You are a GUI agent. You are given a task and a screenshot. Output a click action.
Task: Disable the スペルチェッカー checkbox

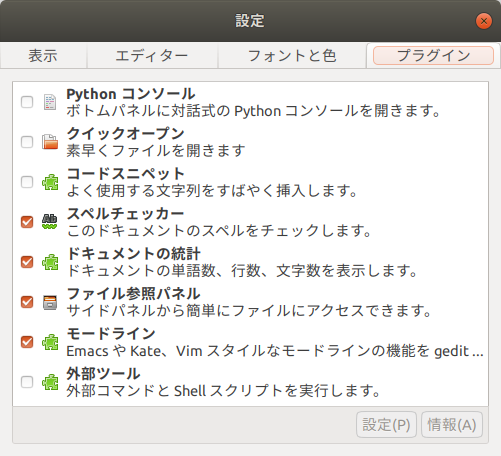(27, 222)
